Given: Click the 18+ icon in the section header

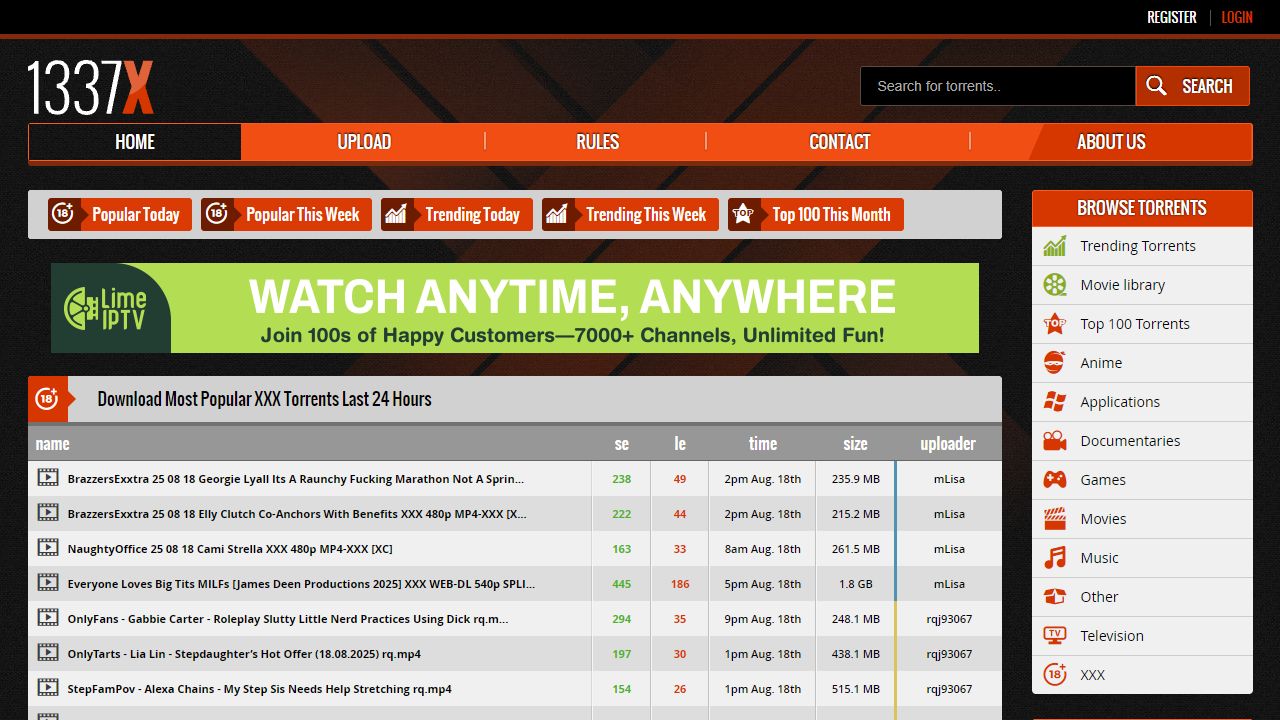Looking at the screenshot, I should coord(46,399).
